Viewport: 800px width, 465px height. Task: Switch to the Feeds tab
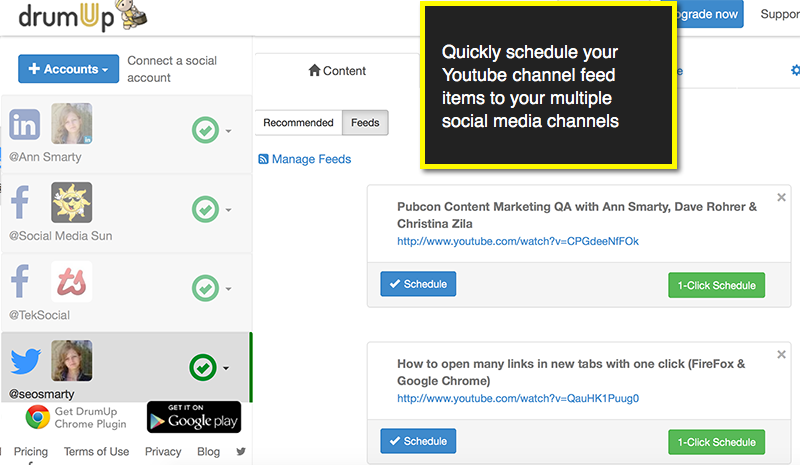click(365, 123)
